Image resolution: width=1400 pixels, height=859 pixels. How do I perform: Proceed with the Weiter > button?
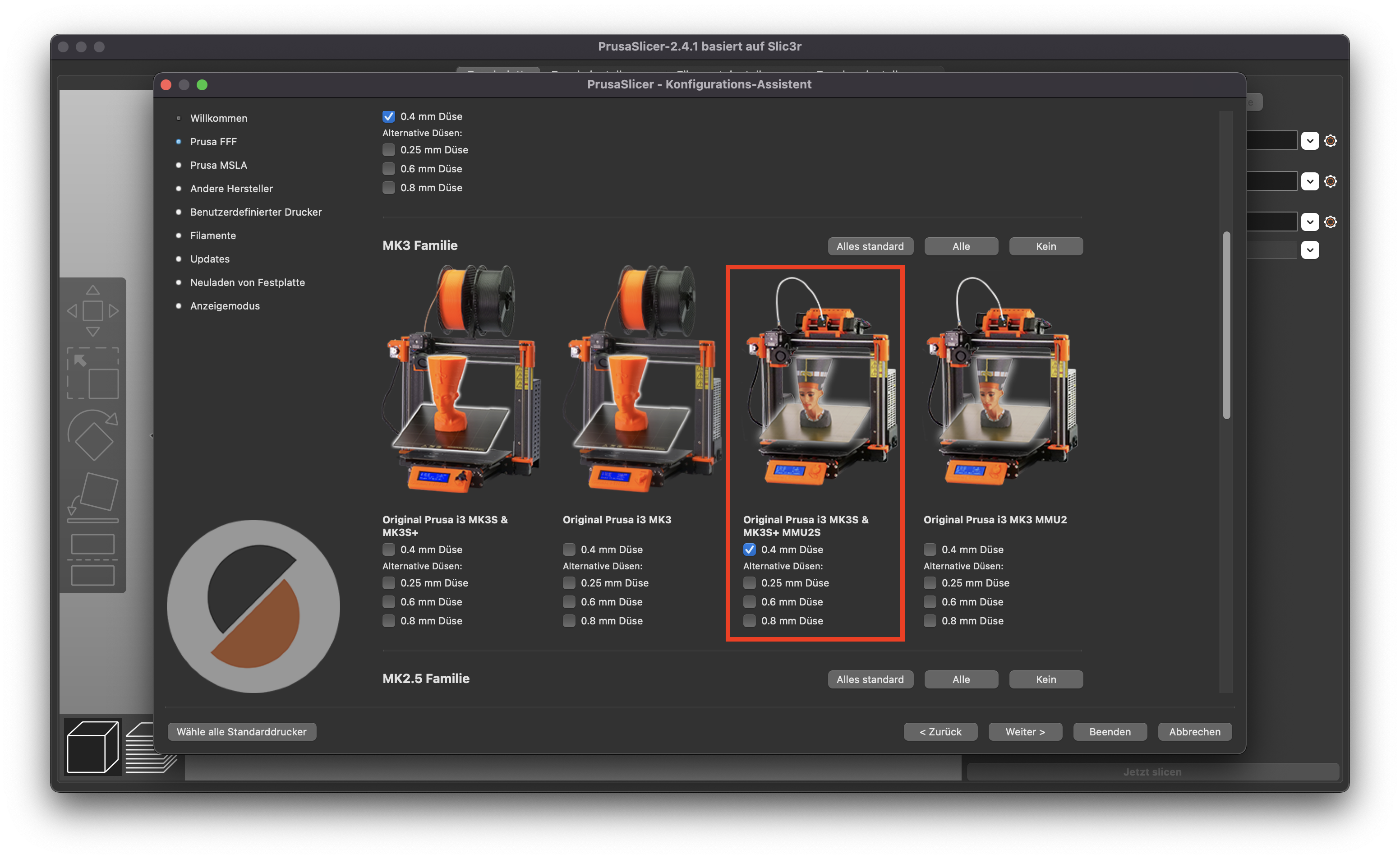pyautogui.click(x=1025, y=732)
